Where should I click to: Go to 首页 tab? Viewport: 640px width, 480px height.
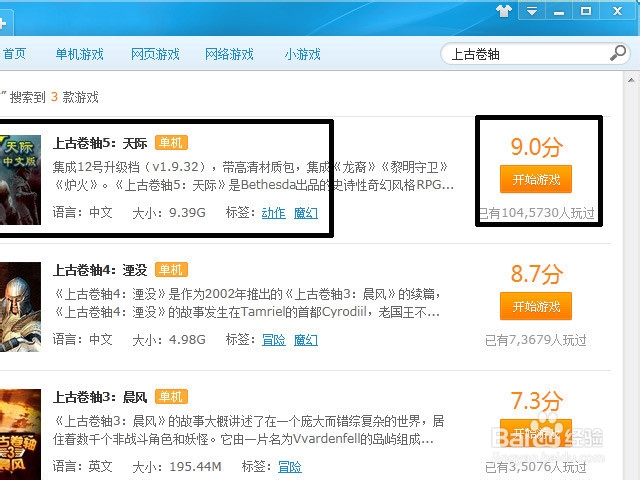tap(14, 53)
